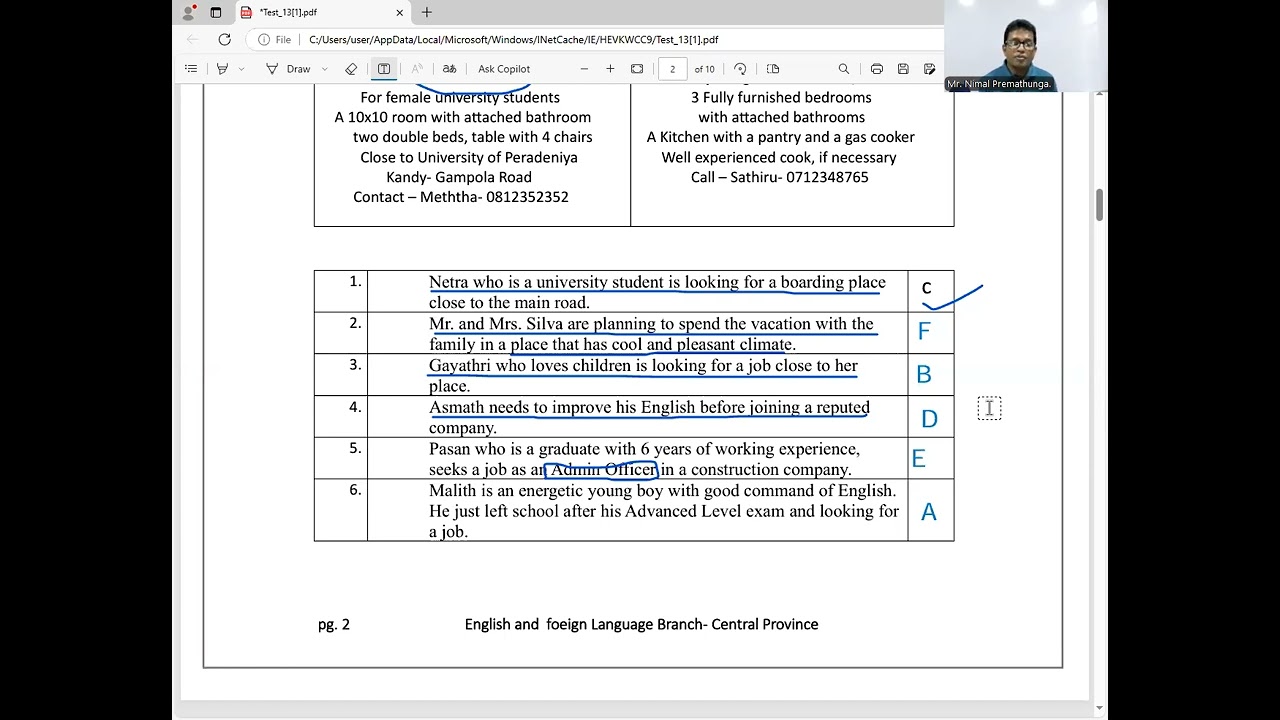This screenshot has height=720, width=1280.
Task: Select the Draw tool
Action: point(288,69)
